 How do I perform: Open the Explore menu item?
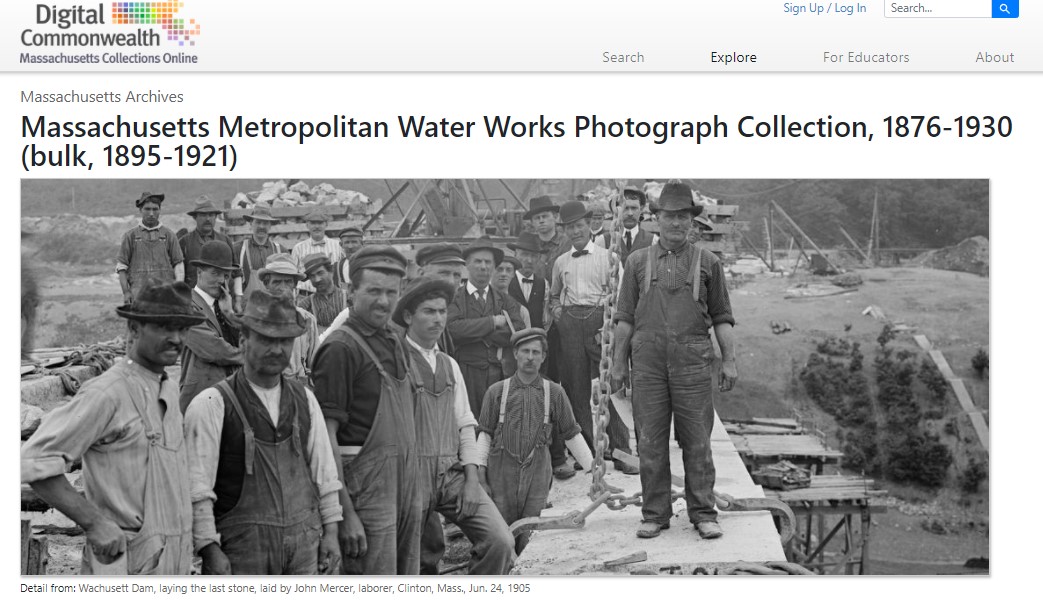pyautogui.click(x=733, y=57)
